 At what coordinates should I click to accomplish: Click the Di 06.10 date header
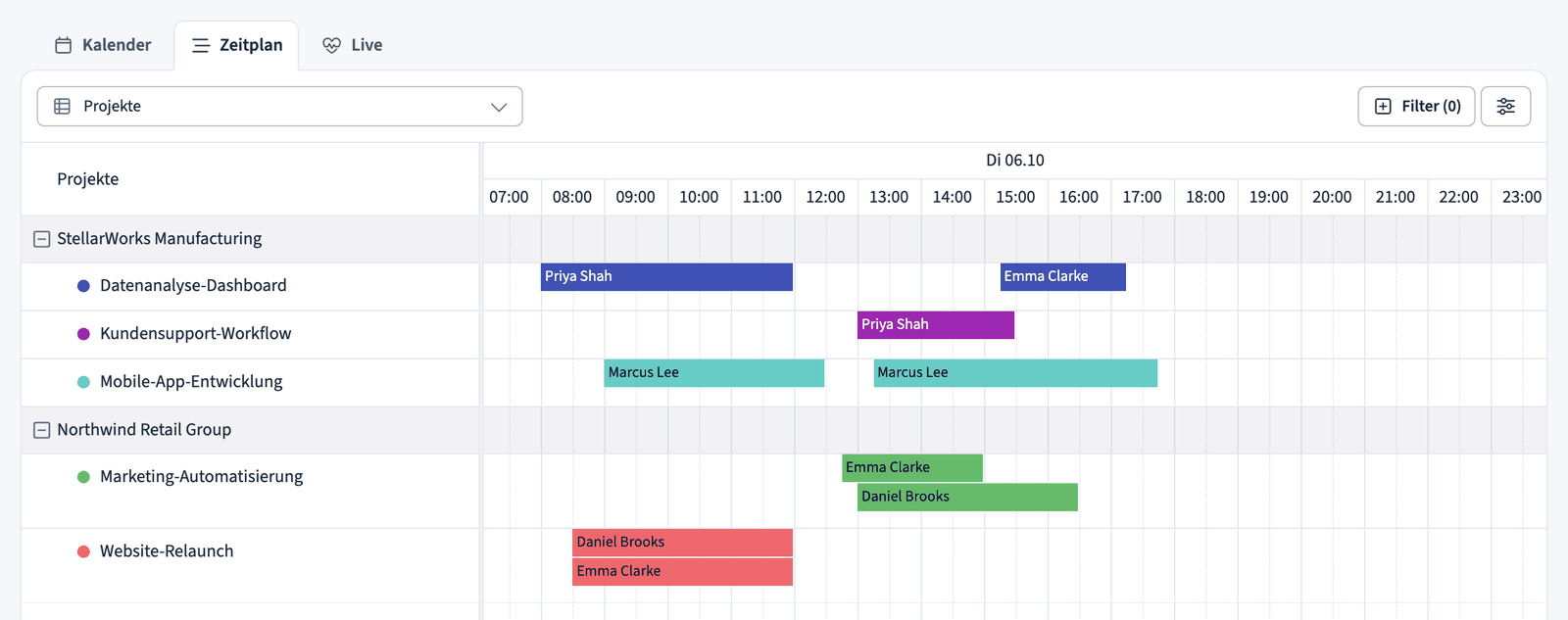click(x=1015, y=161)
